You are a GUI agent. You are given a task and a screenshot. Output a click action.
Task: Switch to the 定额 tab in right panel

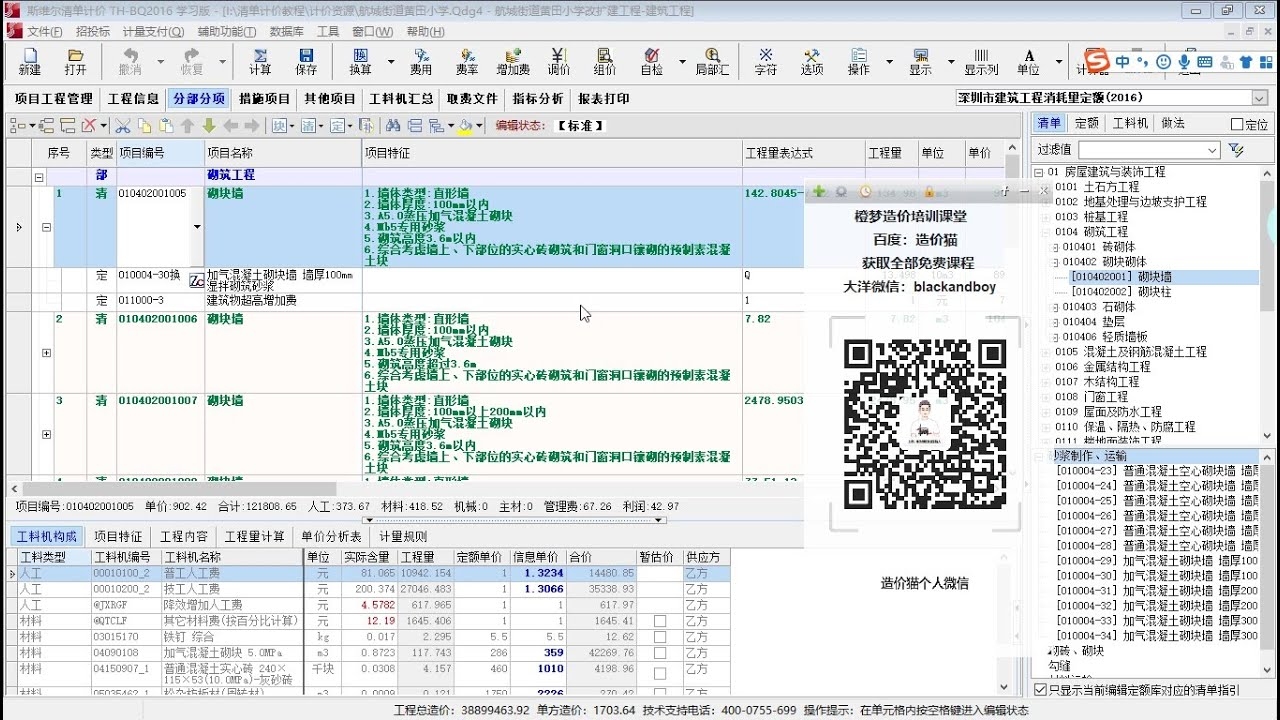(x=1087, y=124)
